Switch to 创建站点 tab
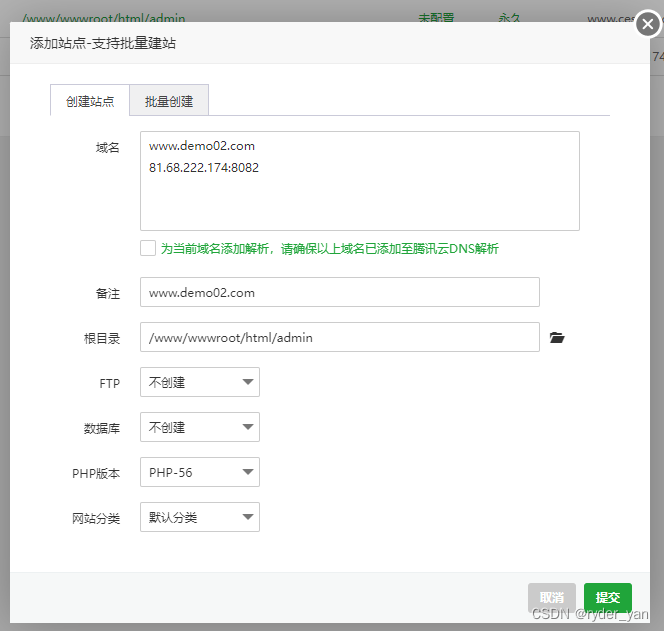Image resolution: width=664 pixels, height=631 pixels. click(90, 101)
